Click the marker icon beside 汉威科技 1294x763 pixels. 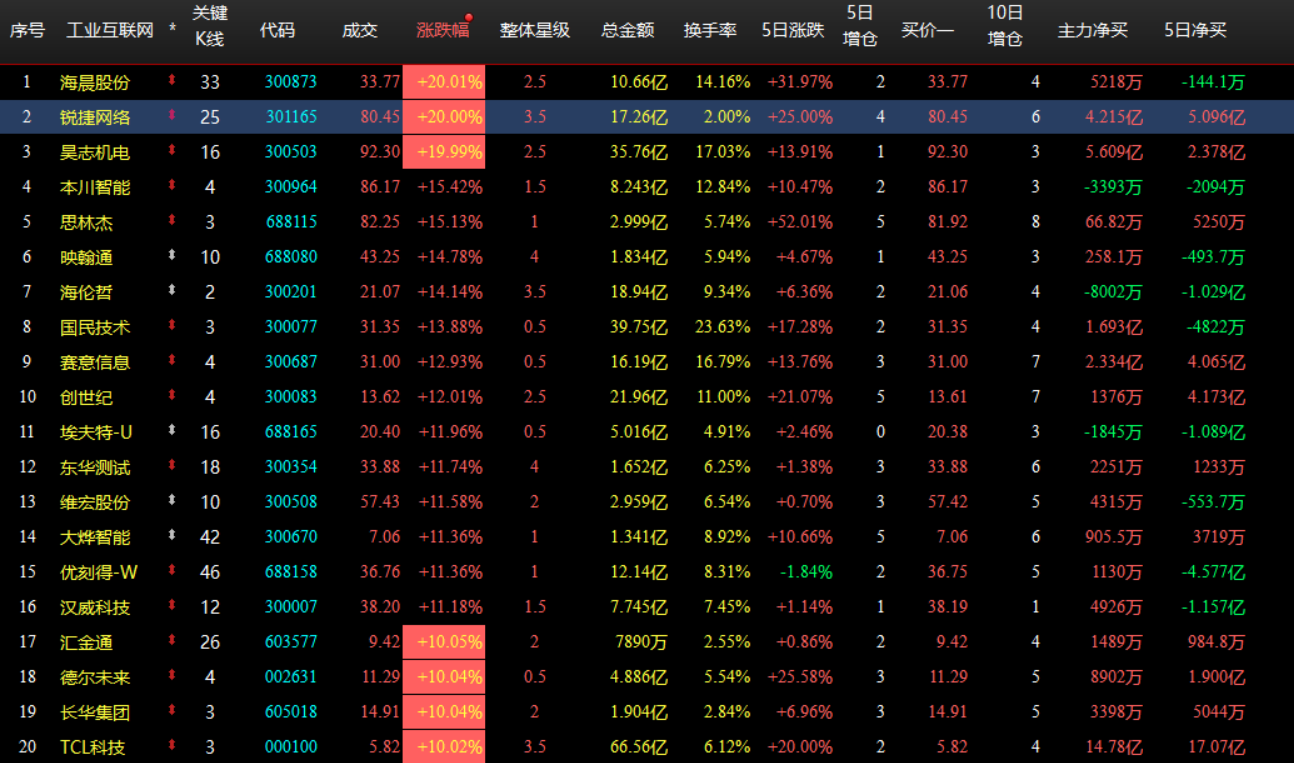pos(172,606)
